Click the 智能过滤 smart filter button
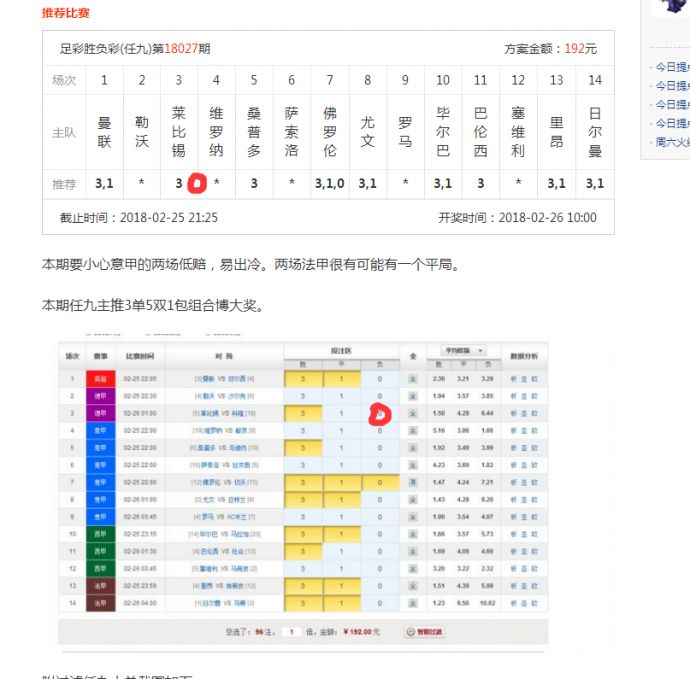Image resolution: width=690 pixels, height=679 pixels. point(424,632)
